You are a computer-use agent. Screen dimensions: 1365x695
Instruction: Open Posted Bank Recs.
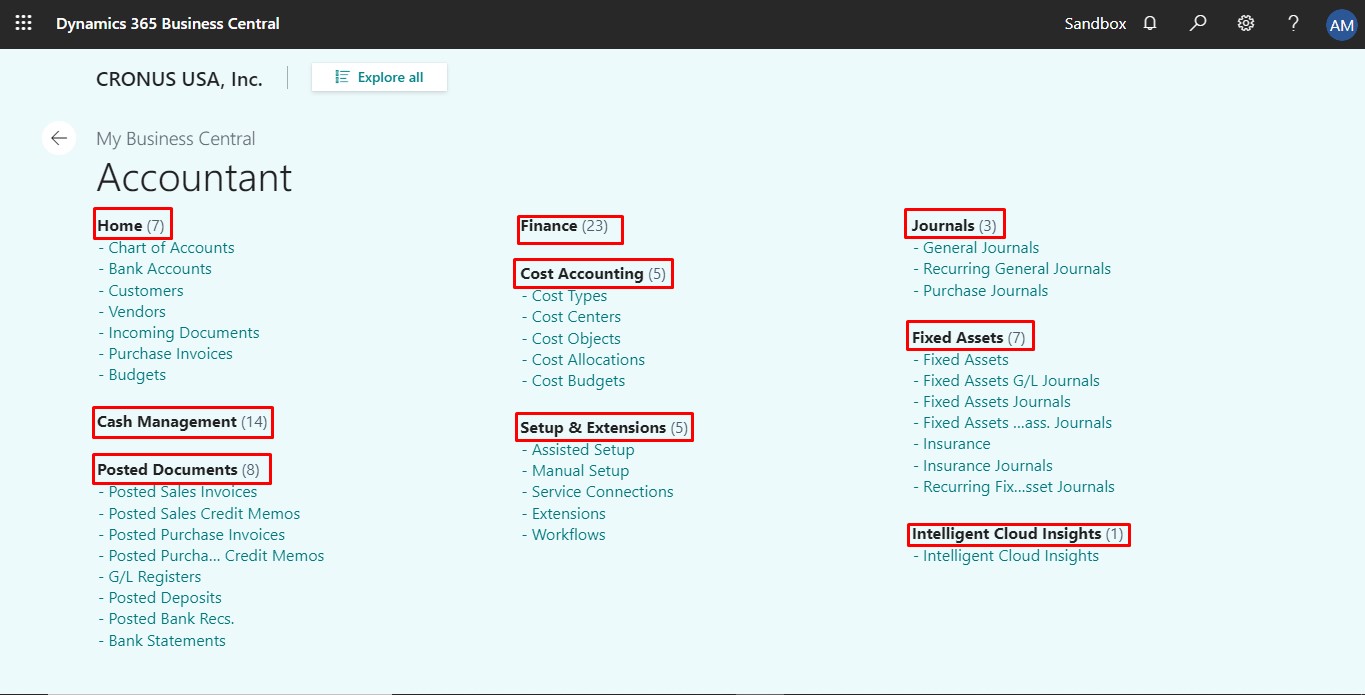coord(171,619)
